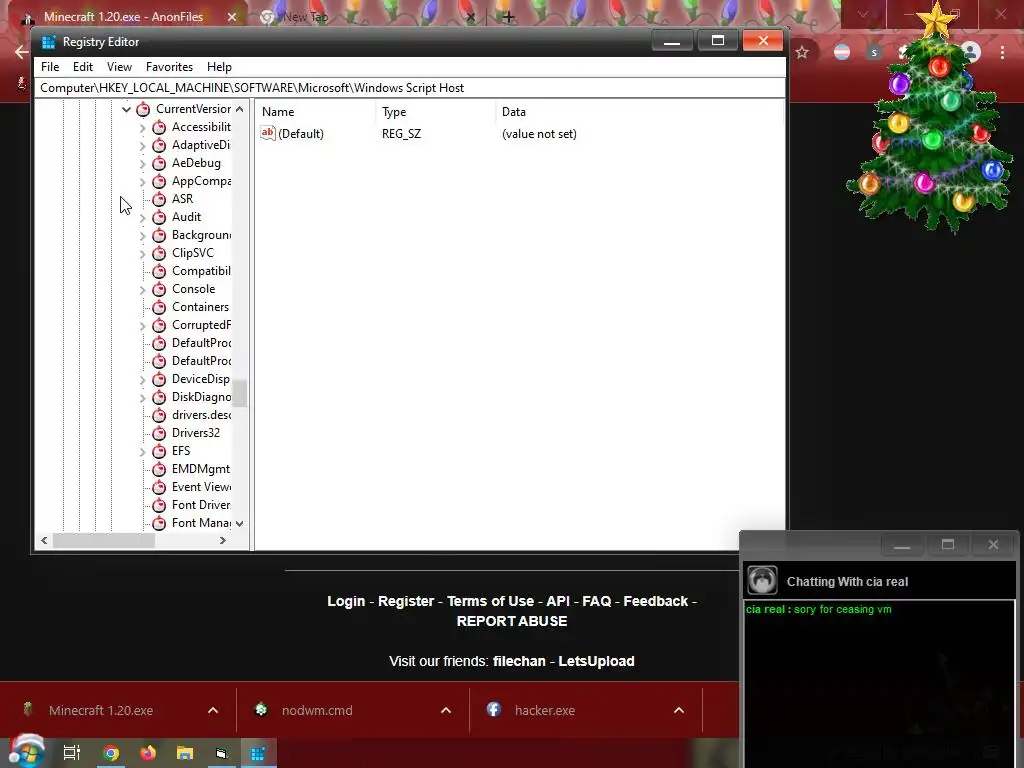Screen dimensions: 1024x768
Task: Expand the Accessibility key
Action: [143, 127]
